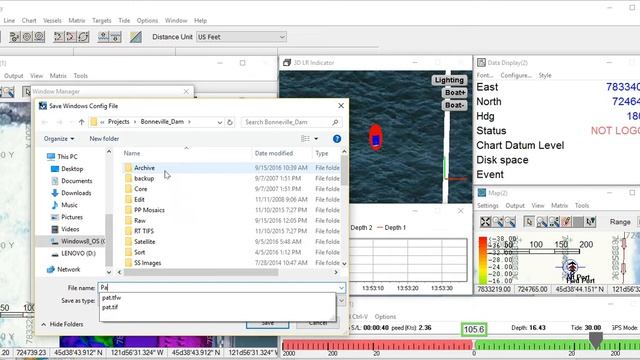Open the view options dropdown arrow in save dialog
Viewport: 640px width, 360px height.
point(316,139)
